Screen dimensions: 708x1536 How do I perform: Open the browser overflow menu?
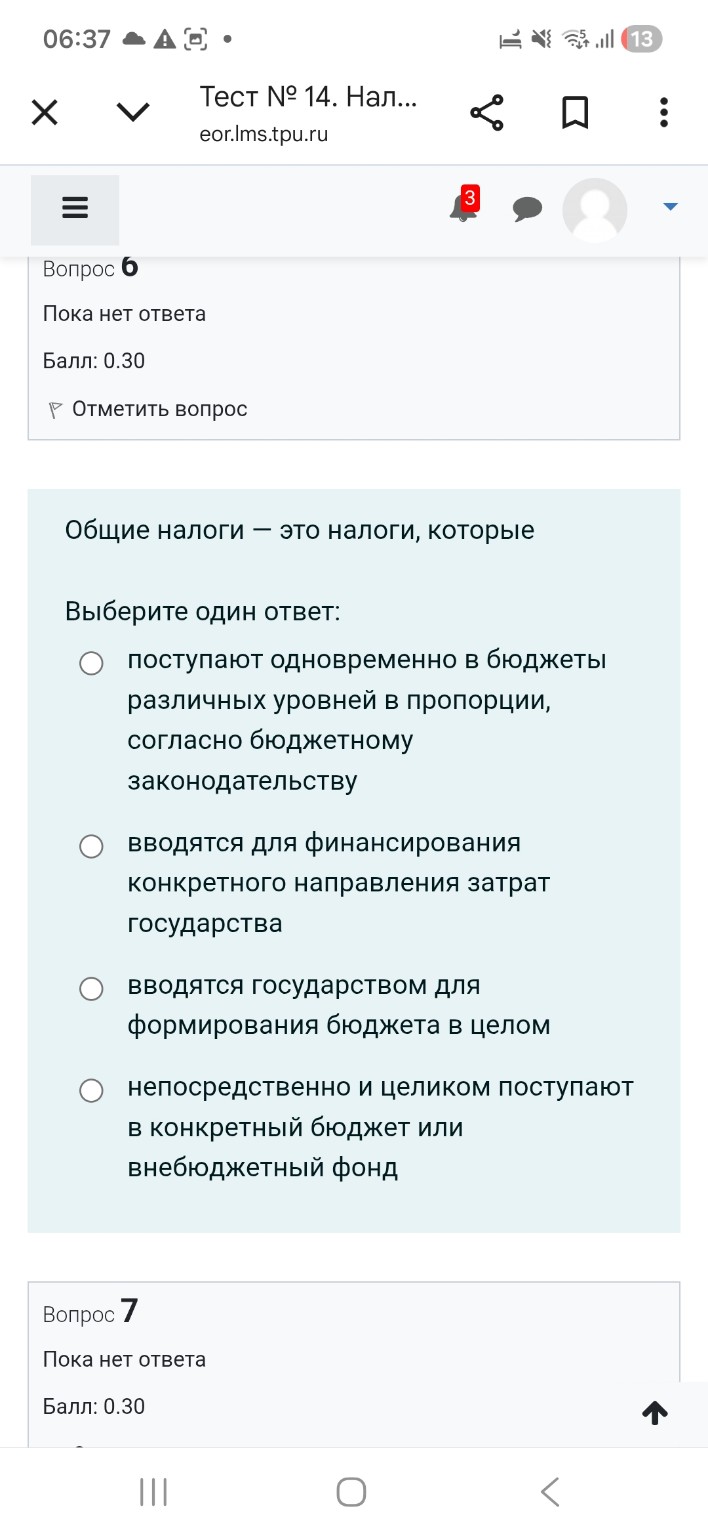tap(663, 112)
